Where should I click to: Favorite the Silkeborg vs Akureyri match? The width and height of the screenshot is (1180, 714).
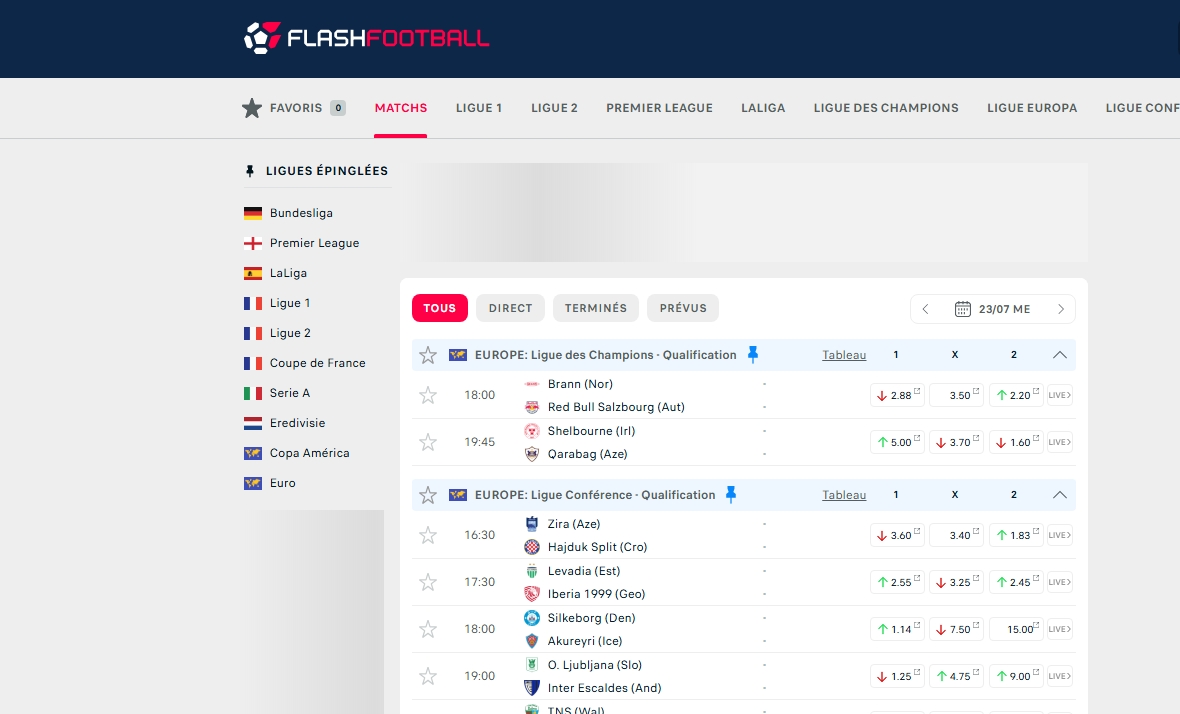[428, 629]
